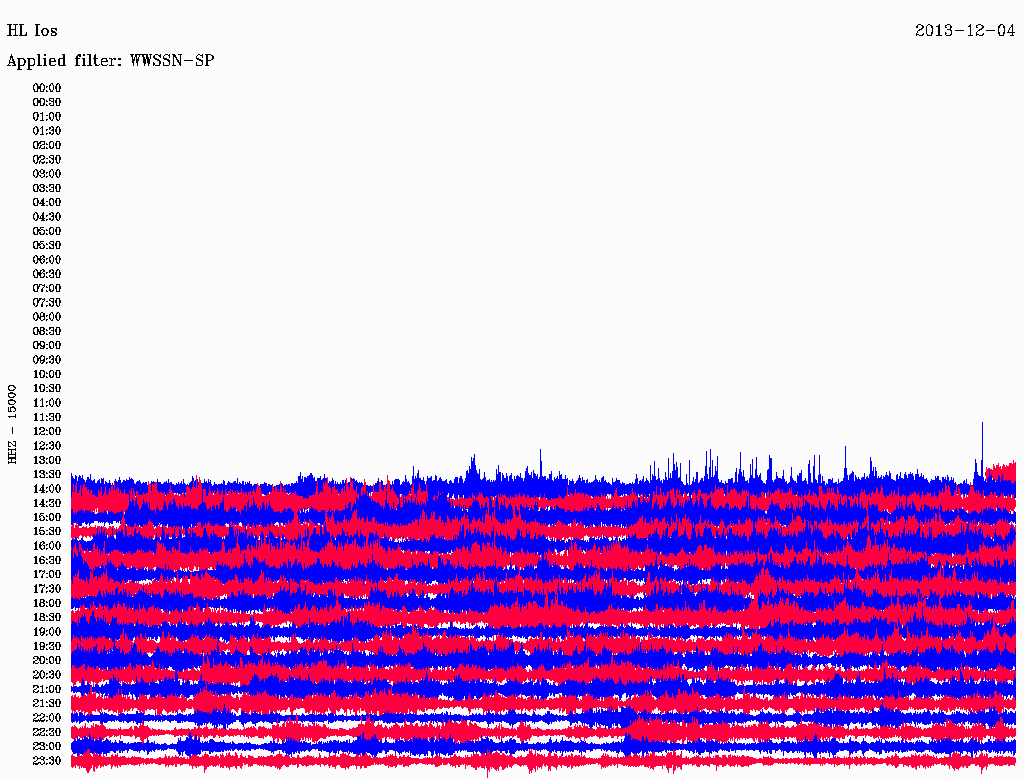Click the 23:00 time label

(47, 746)
